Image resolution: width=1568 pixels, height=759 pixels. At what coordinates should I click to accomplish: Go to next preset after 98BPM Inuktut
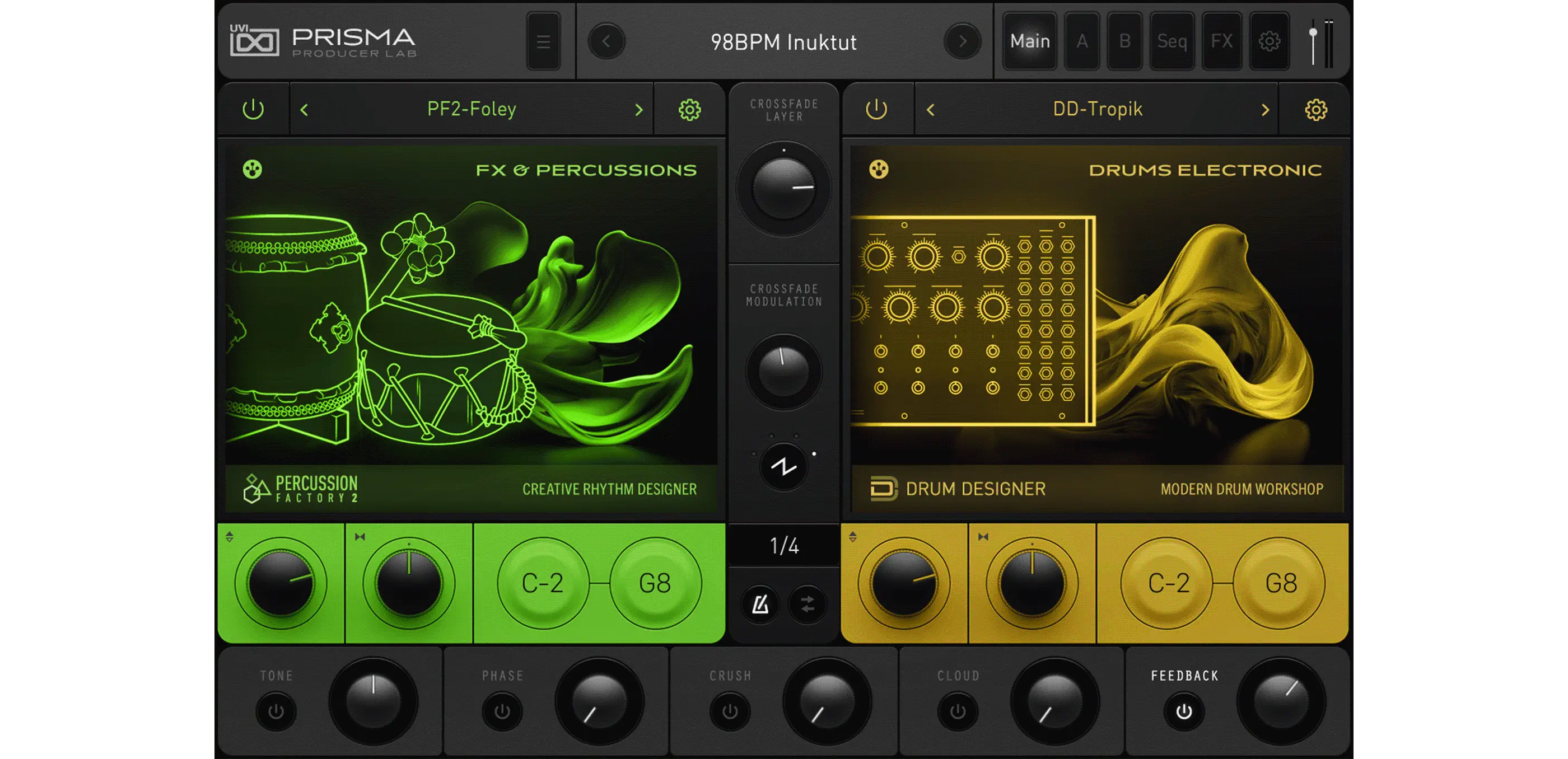click(x=962, y=41)
